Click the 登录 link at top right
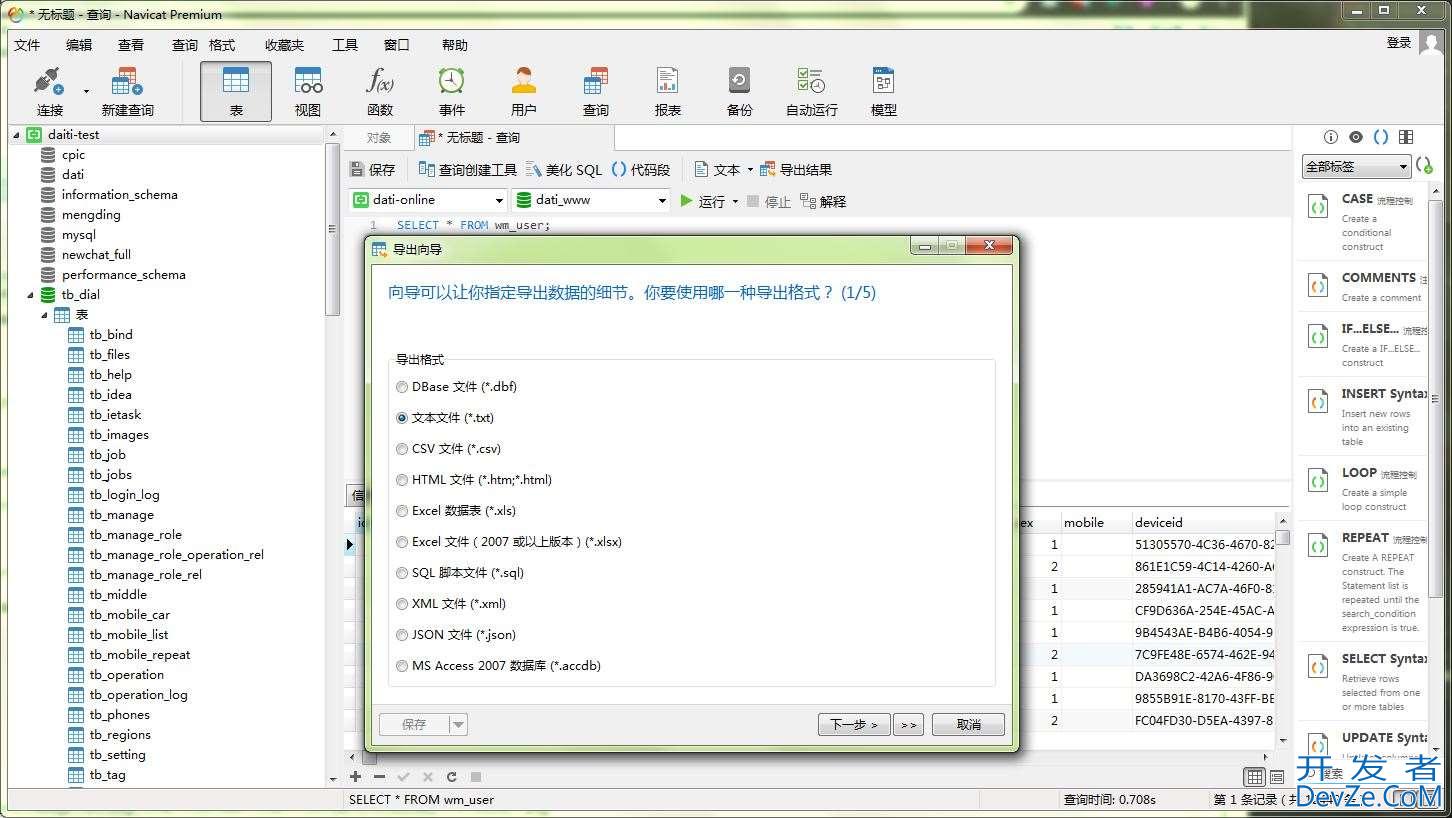The height and width of the screenshot is (818, 1452). (1399, 42)
